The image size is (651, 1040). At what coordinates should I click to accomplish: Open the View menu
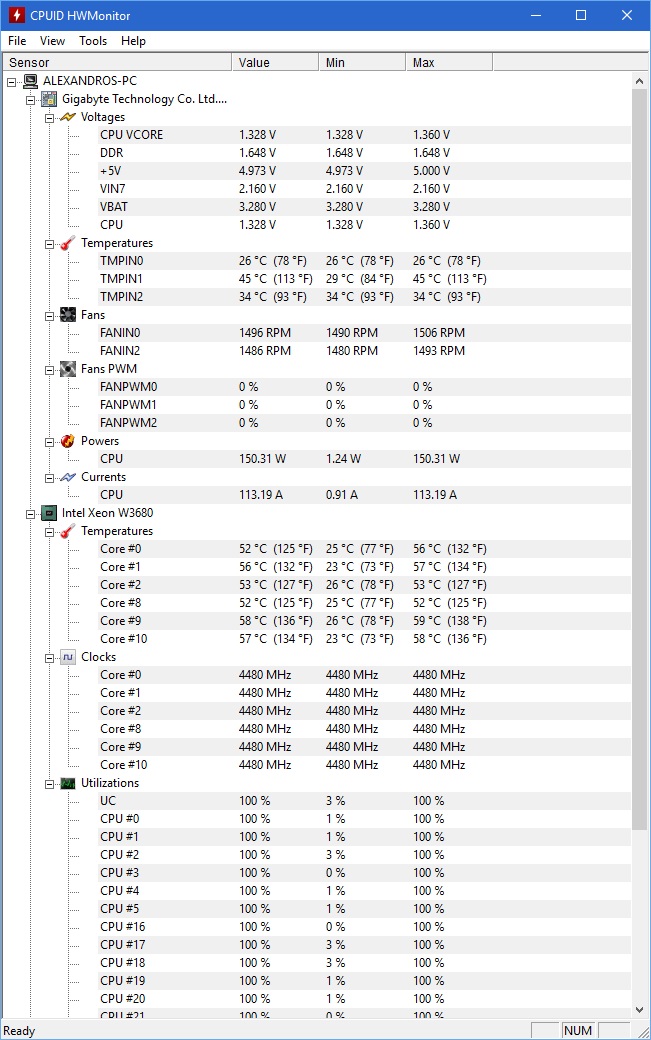(x=52, y=40)
